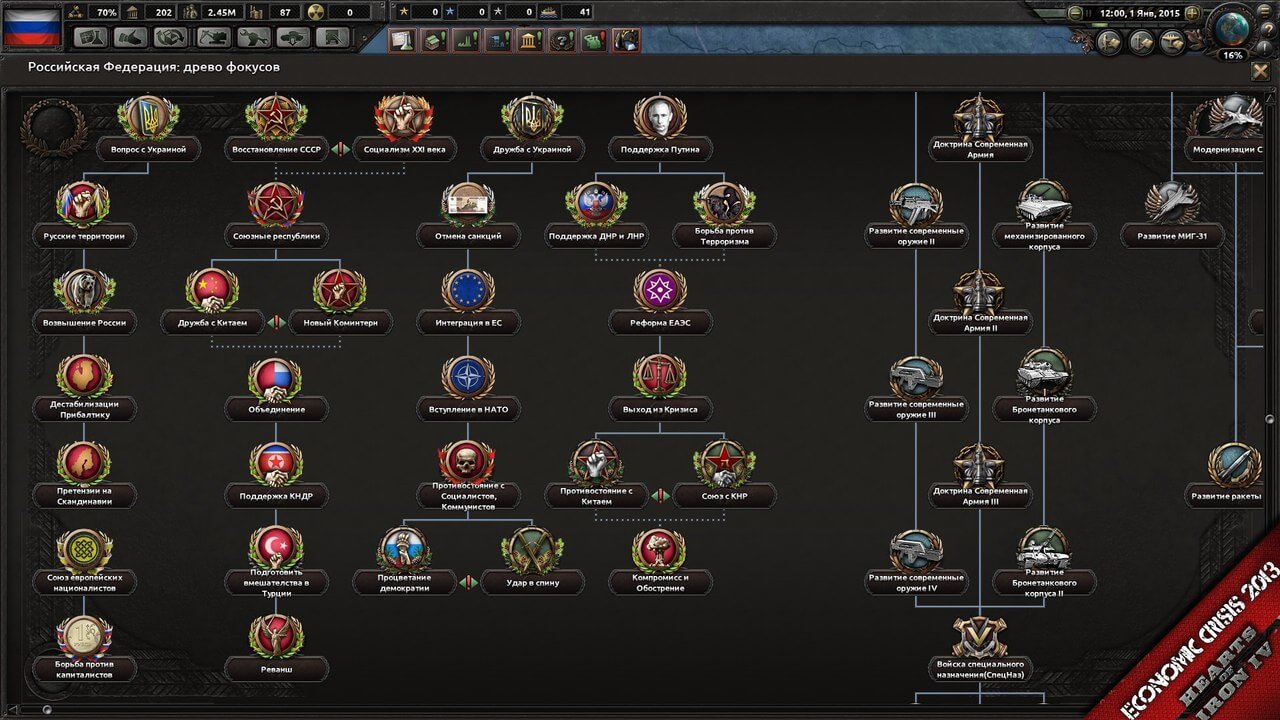Open country view via Russian flag

pyautogui.click(x=31, y=27)
